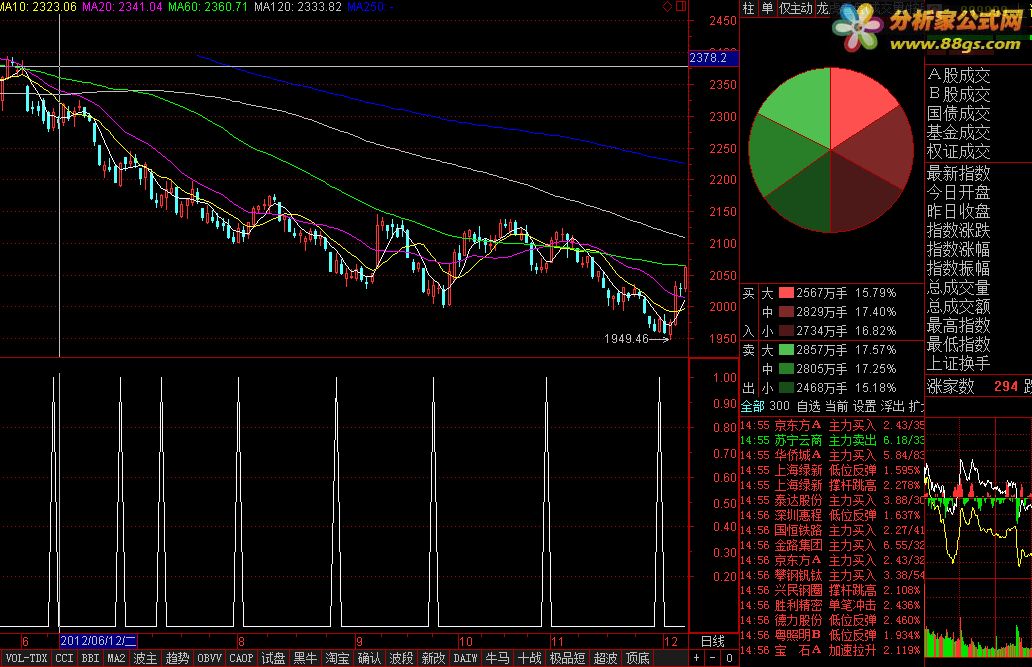Click the 最新指数 row
This screenshot has width=1032, height=667.
click(959, 173)
